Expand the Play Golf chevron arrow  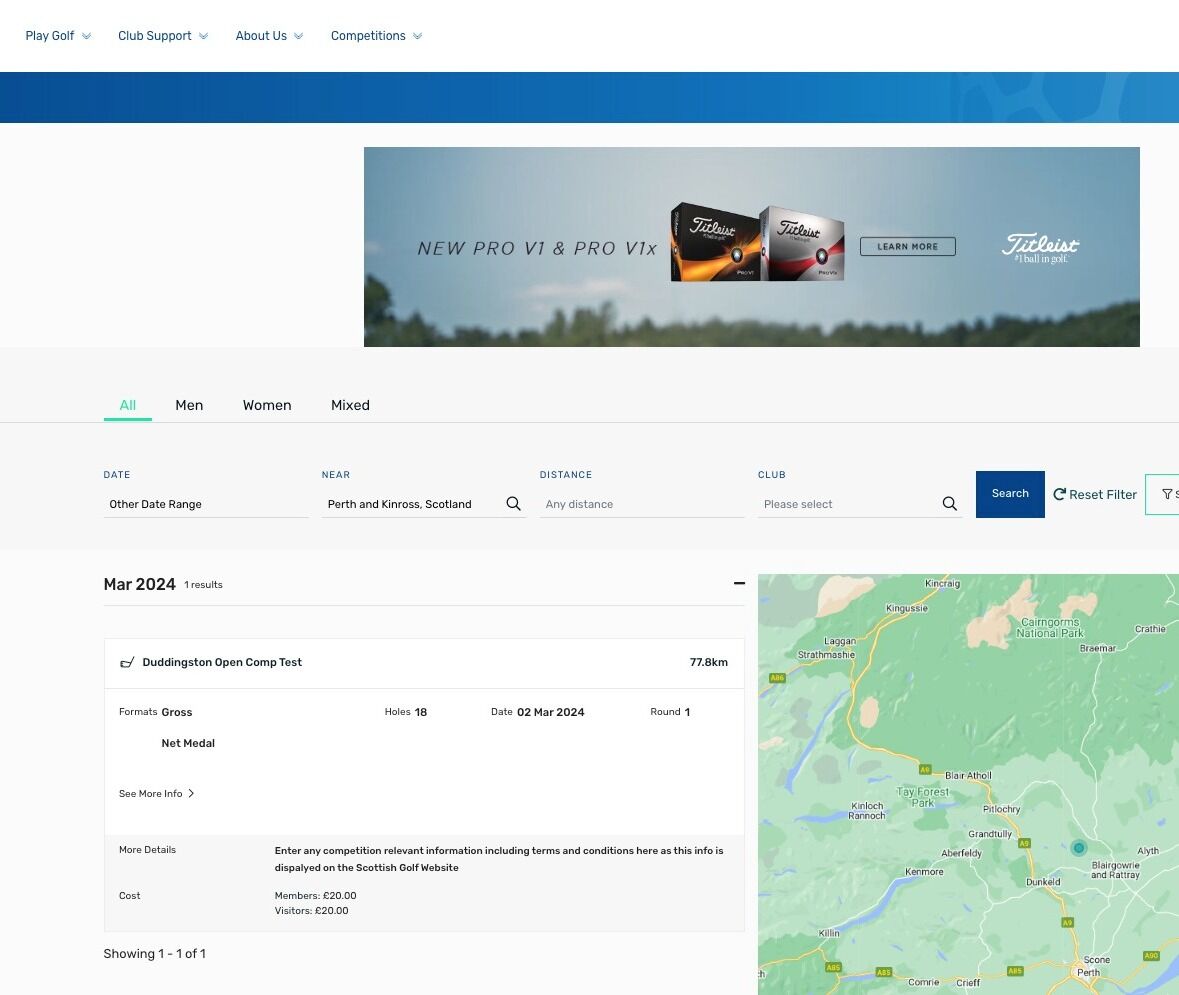[x=86, y=36]
